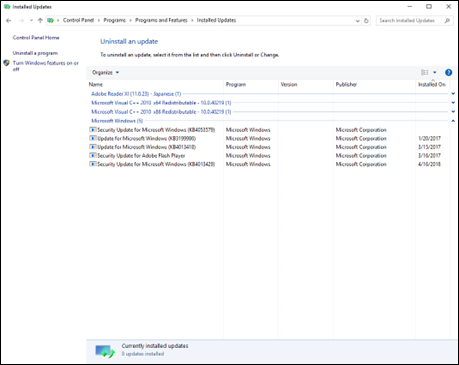Viewport: 459px width, 365px height.
Task: Select Security Update KB4013429 row
Action: 269,164
